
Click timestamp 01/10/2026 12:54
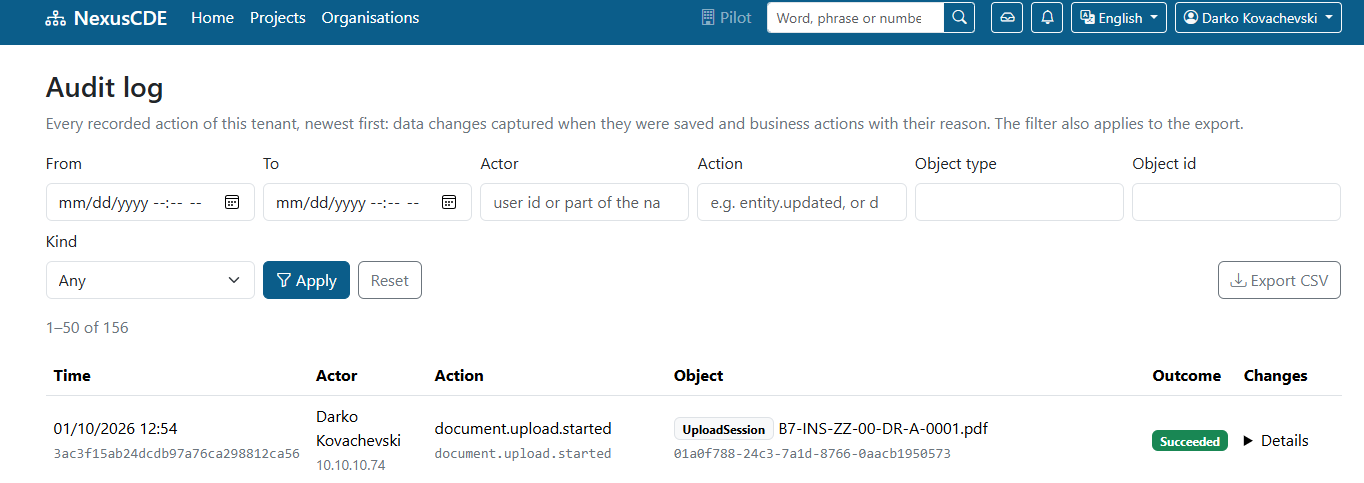point(115,429)
